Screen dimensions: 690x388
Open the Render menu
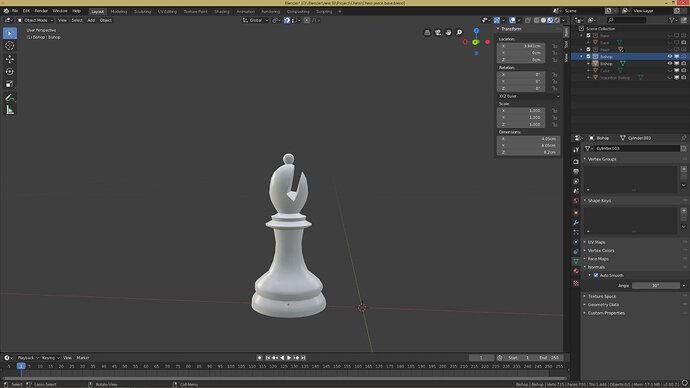[41, 11]
